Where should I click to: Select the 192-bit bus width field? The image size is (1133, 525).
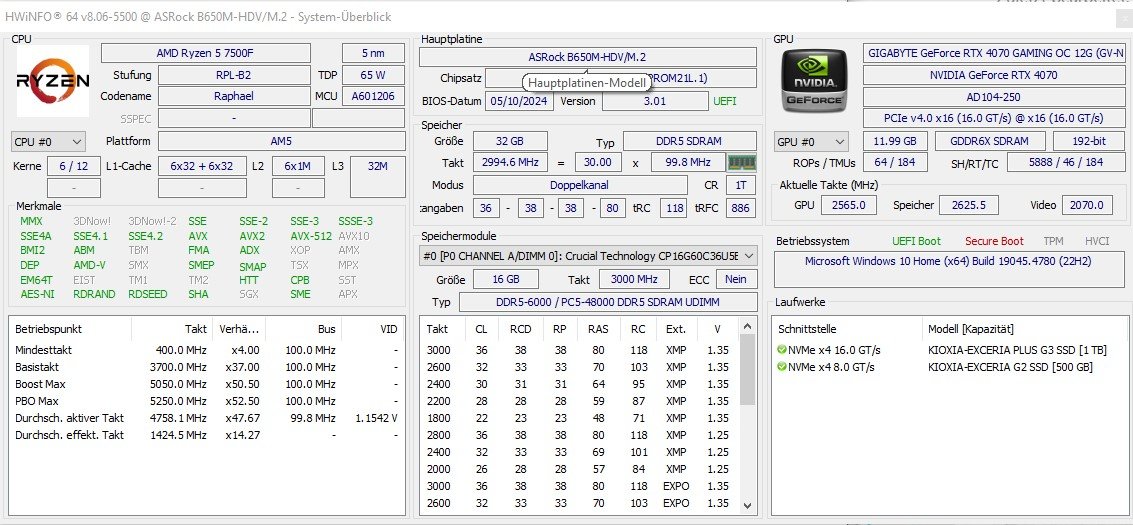click(x=1088, y=142)
